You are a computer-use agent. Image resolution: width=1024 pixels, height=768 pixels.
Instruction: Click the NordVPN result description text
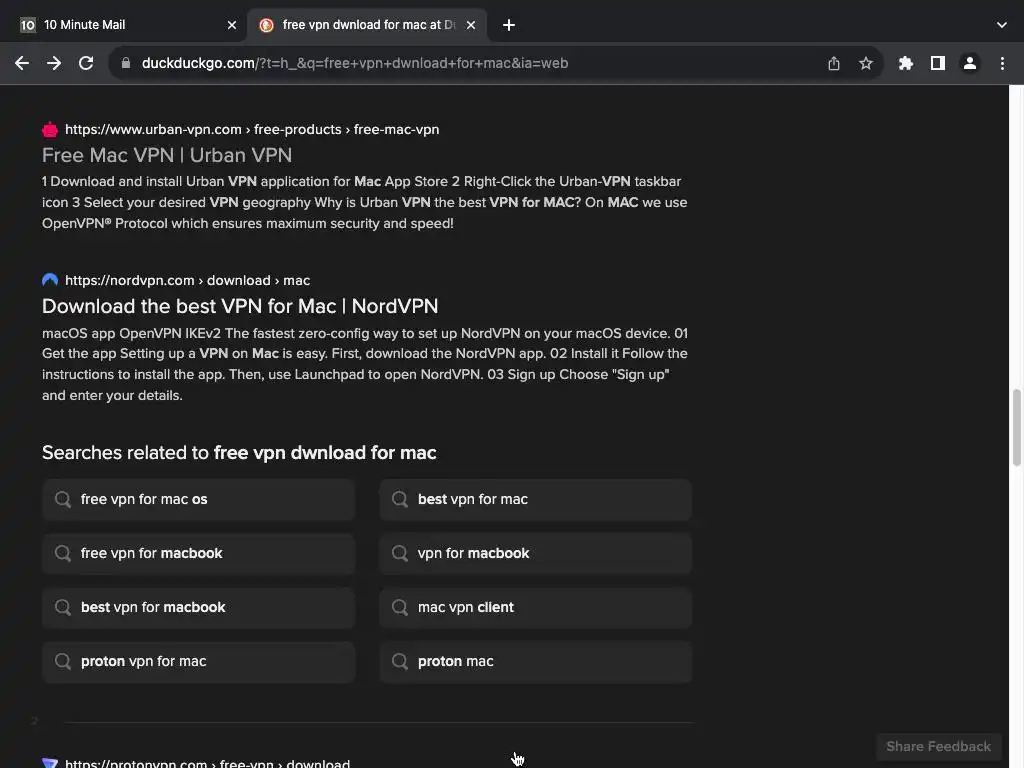click(x=364, y=364)
